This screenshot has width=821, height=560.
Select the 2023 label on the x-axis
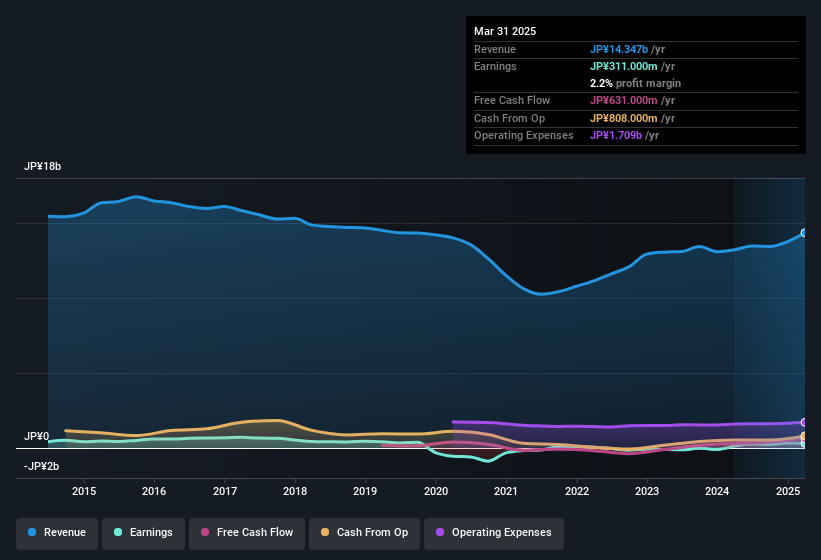pyautogui.click(x=647, y=491)
